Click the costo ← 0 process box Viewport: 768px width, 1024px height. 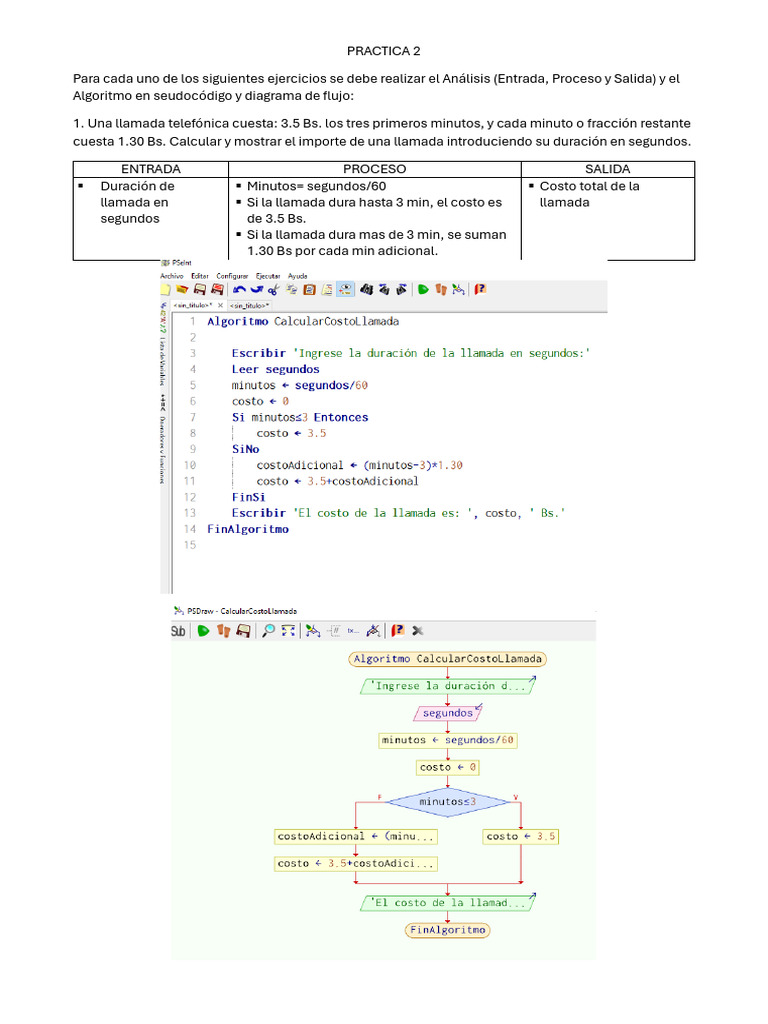(x=447, y=767)
